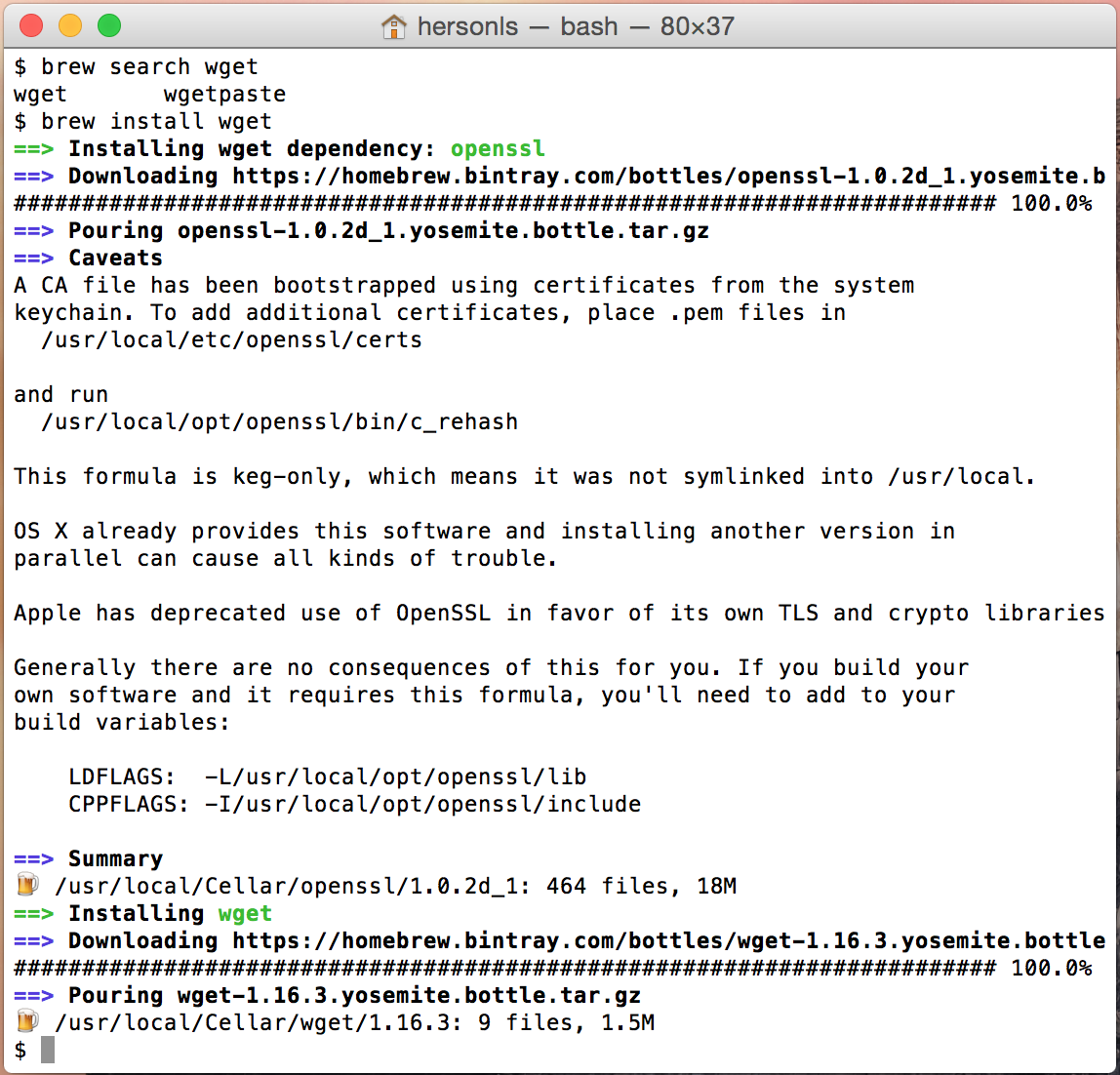The width and height of the screenshot is (1120, 1075).
Task: Click the first 100.0% progress bar for openssl
Action: point(553,204)
